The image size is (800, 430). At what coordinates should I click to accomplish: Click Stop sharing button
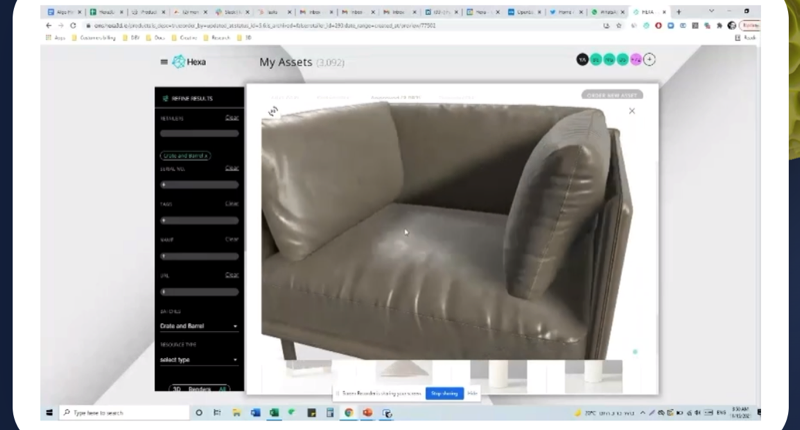coord(444,393)
